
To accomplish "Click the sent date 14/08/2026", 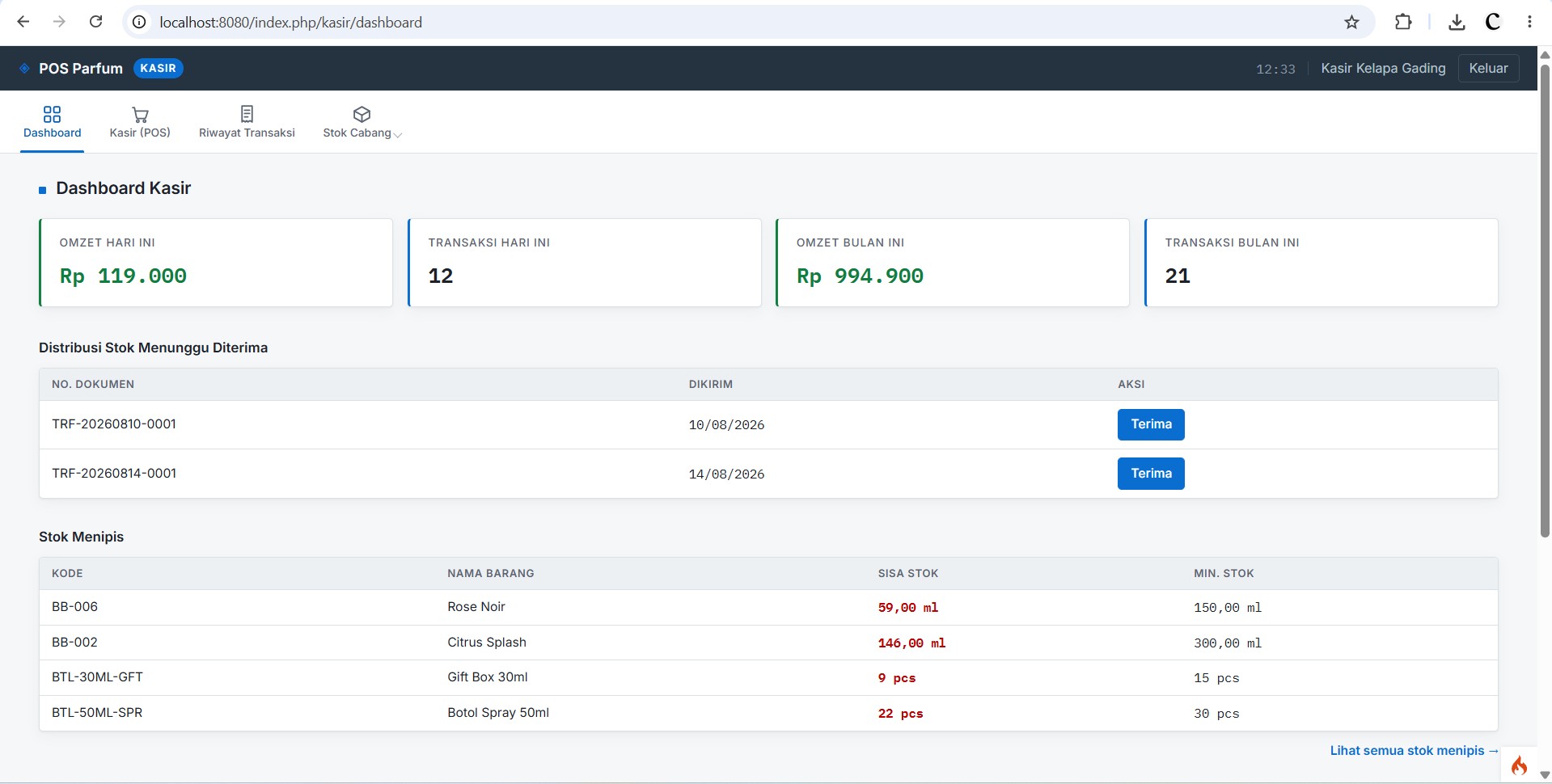I will coord(726,474).
